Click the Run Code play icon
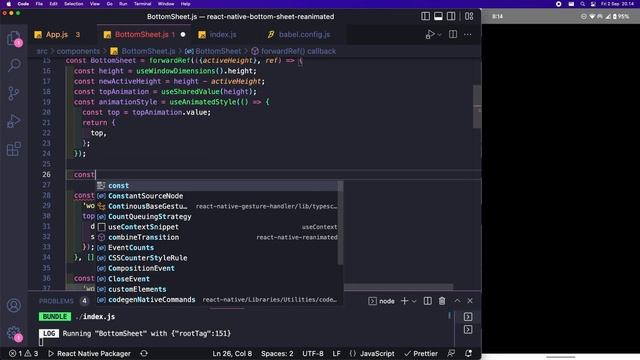 point(430,35)
